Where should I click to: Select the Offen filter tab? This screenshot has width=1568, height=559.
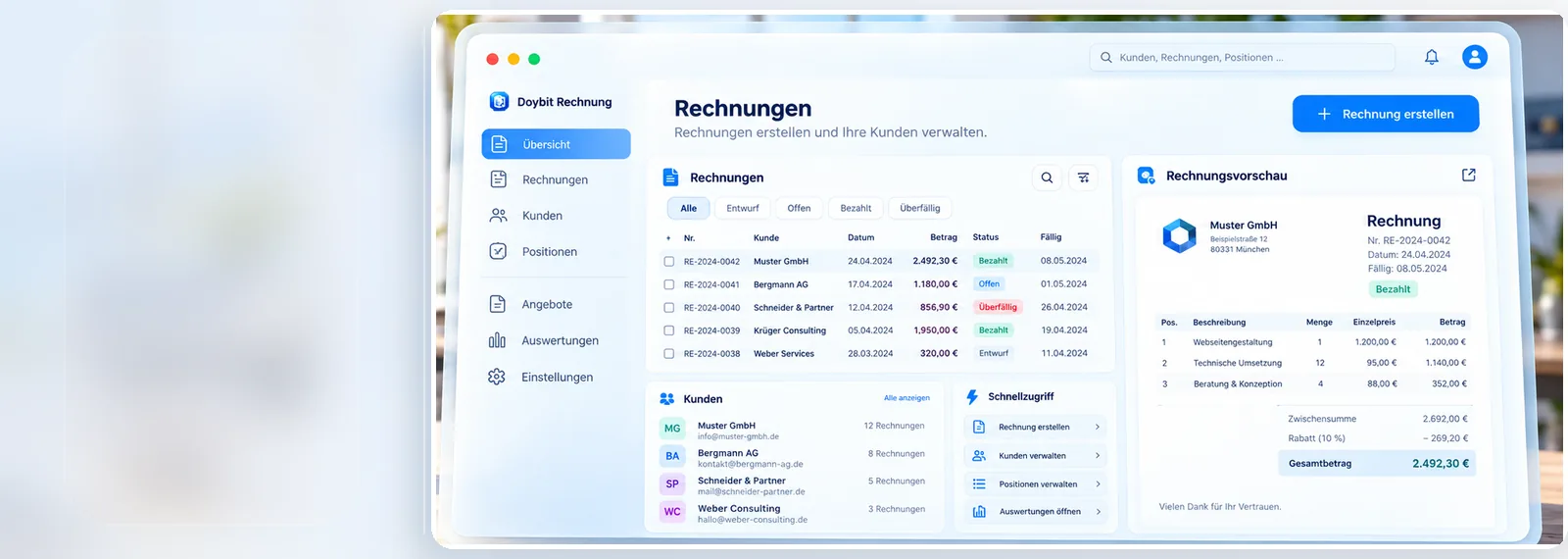point(799,208)
